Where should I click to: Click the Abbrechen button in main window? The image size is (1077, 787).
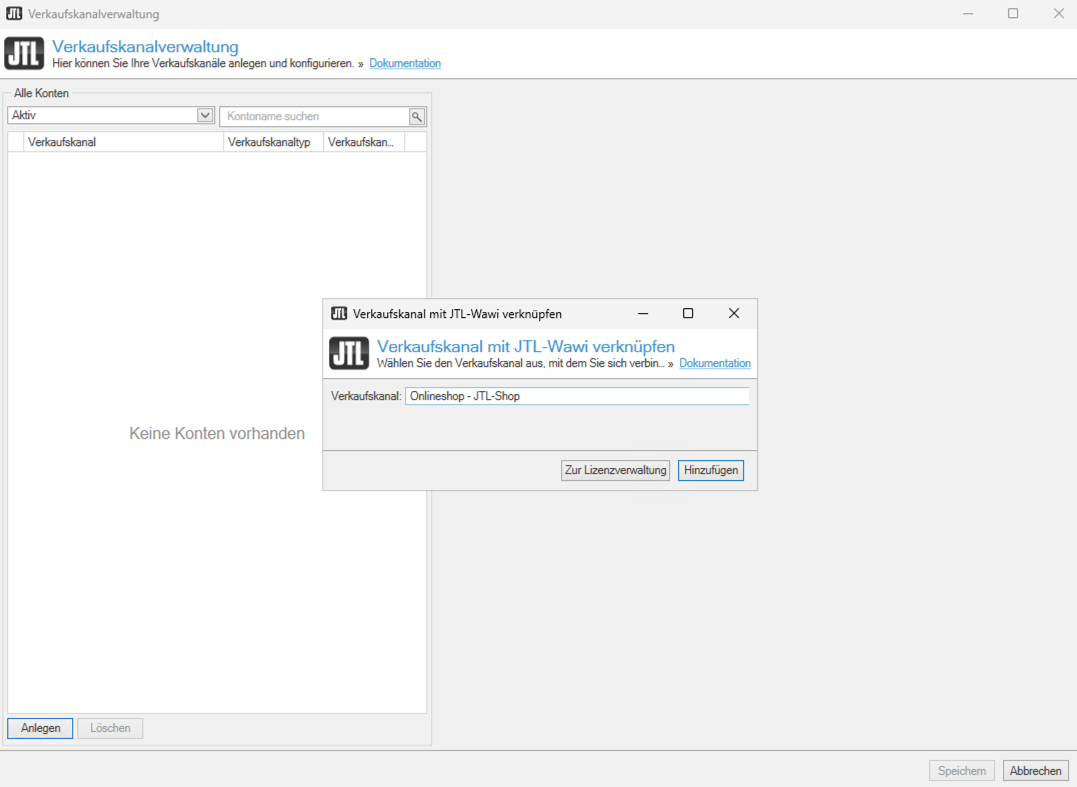(1035, 771)
